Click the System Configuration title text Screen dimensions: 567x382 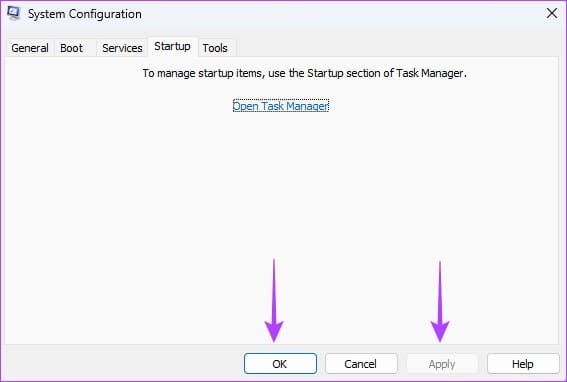(85, 14)
